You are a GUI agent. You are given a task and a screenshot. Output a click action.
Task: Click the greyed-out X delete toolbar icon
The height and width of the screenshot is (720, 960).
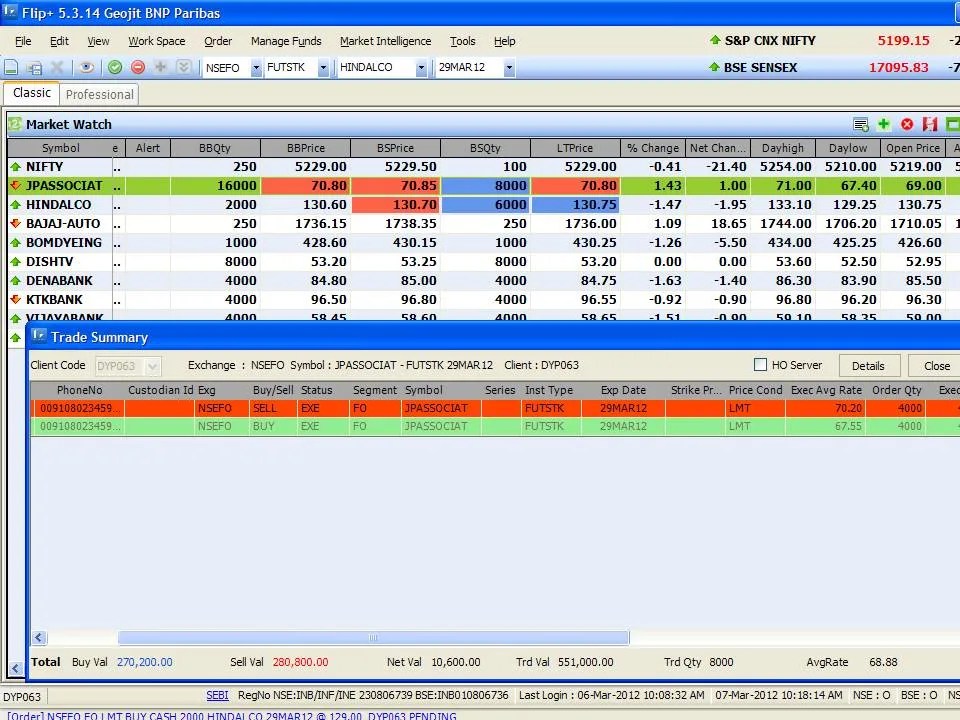[57, 67]
